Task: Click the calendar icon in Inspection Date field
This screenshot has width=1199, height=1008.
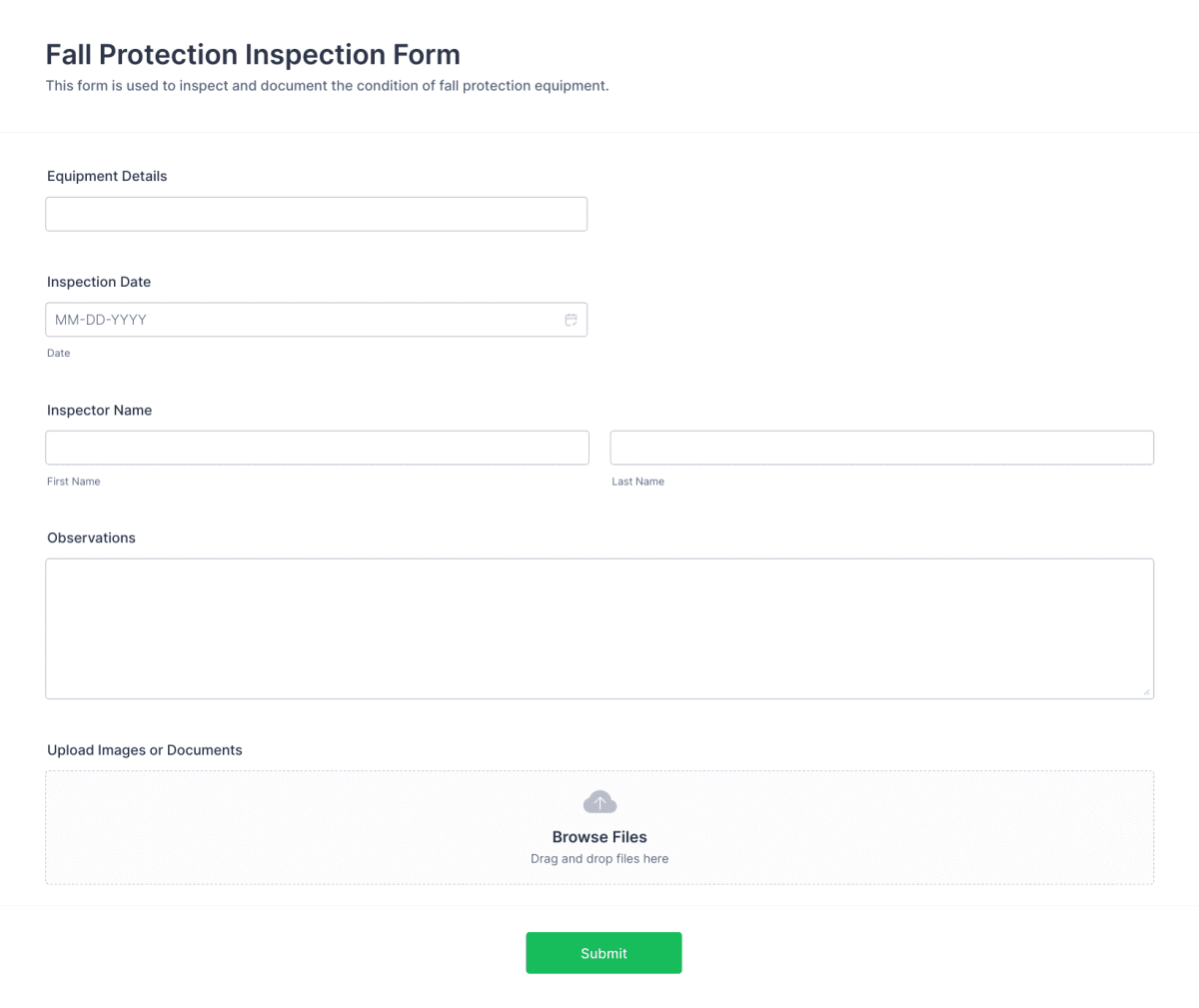Action: pyautogui.click(x=571, y=320)
